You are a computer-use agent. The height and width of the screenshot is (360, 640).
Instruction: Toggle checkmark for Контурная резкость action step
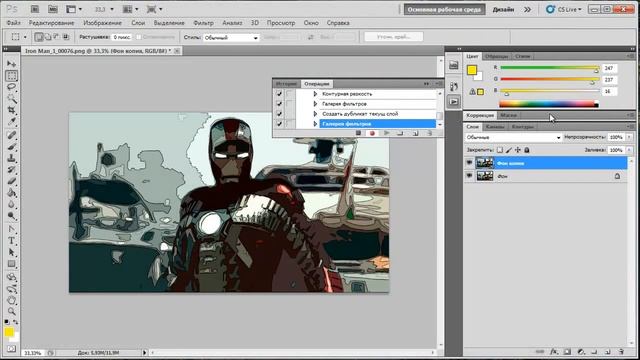click(x=279, y=94)
